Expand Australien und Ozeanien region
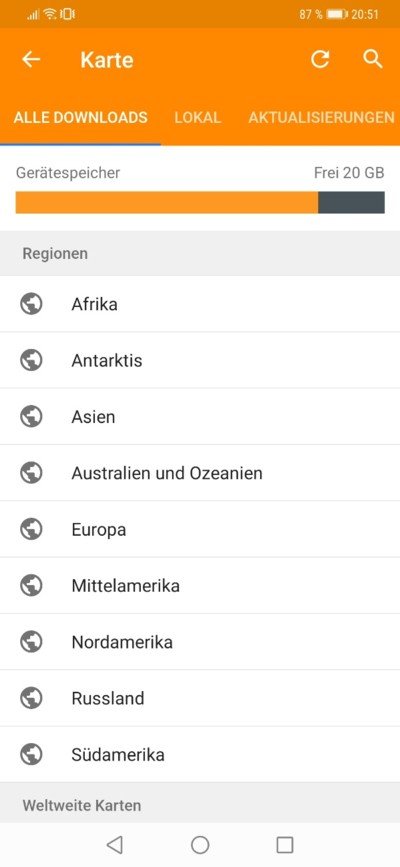The height and width of the screenshot is (867, 400). 200,473
